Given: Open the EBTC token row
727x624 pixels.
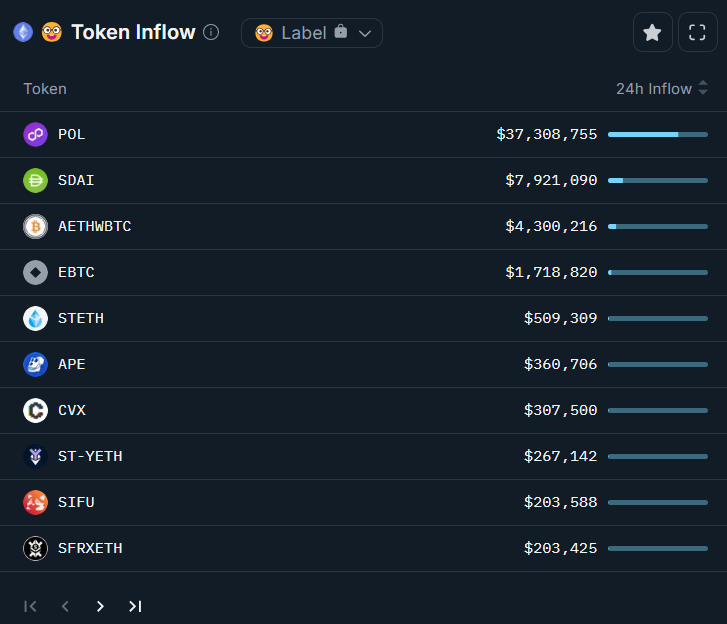Looking at the screenshot, I should (x=76, y=272).
